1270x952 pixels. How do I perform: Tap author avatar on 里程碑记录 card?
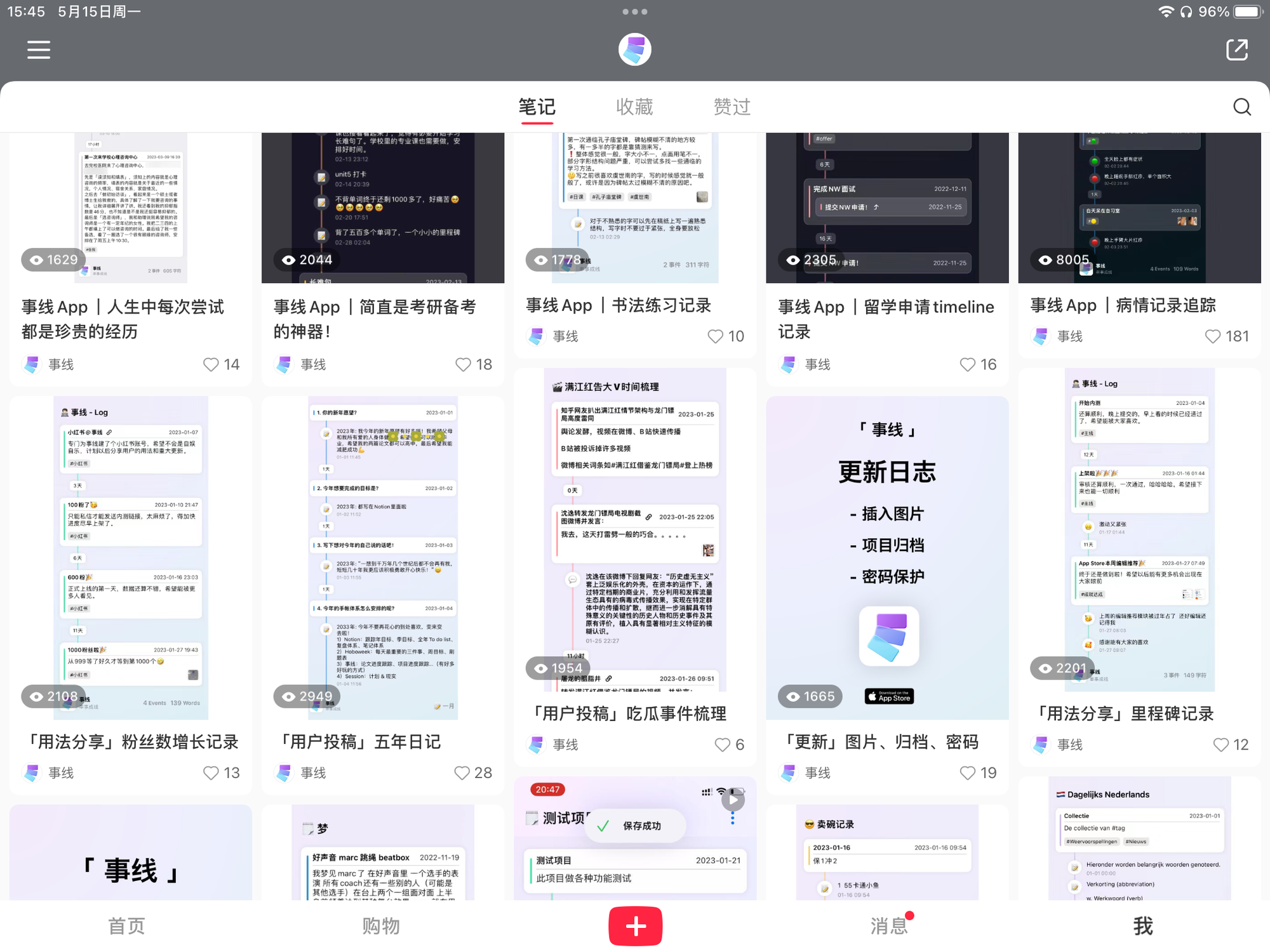1041,744
